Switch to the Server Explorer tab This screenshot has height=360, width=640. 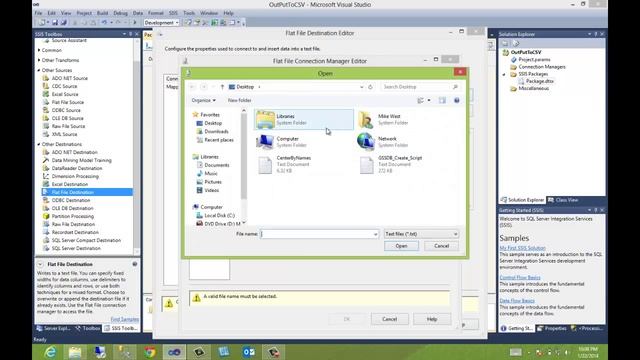click(53, 328)
